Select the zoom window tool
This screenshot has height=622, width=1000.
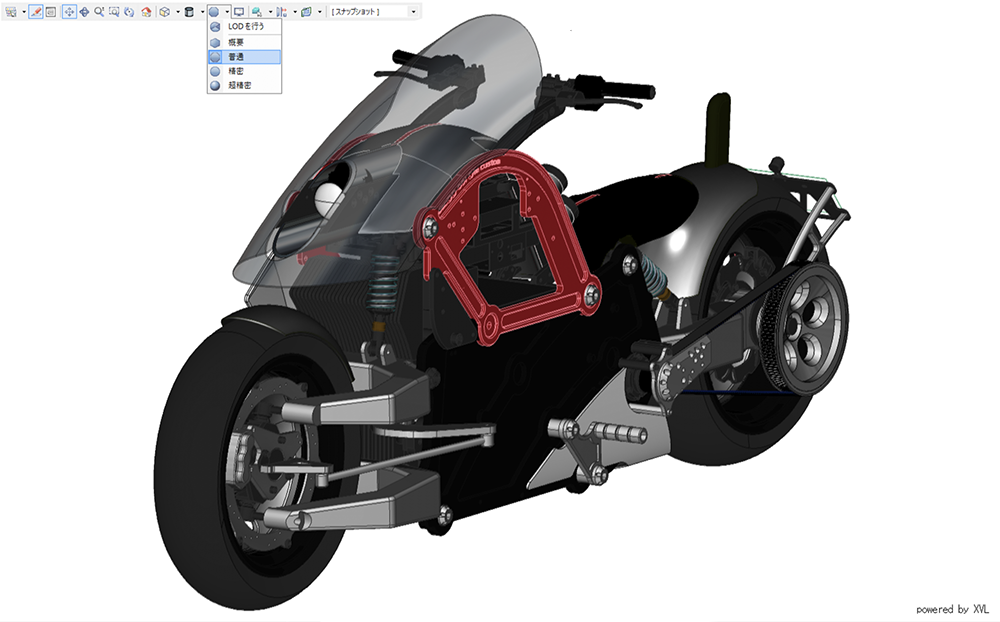pos(113,12)
